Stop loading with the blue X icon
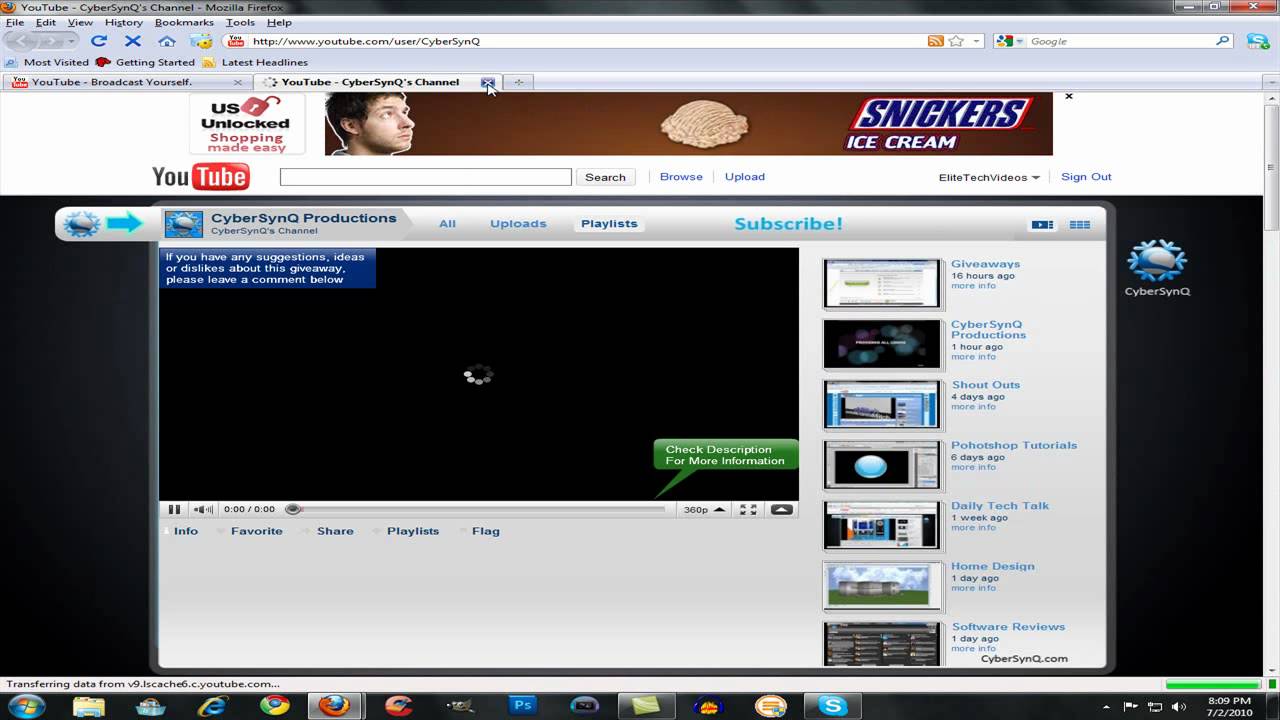Image resolution: width=1280 pixels, height=720 pixels. tap(132, 41)
